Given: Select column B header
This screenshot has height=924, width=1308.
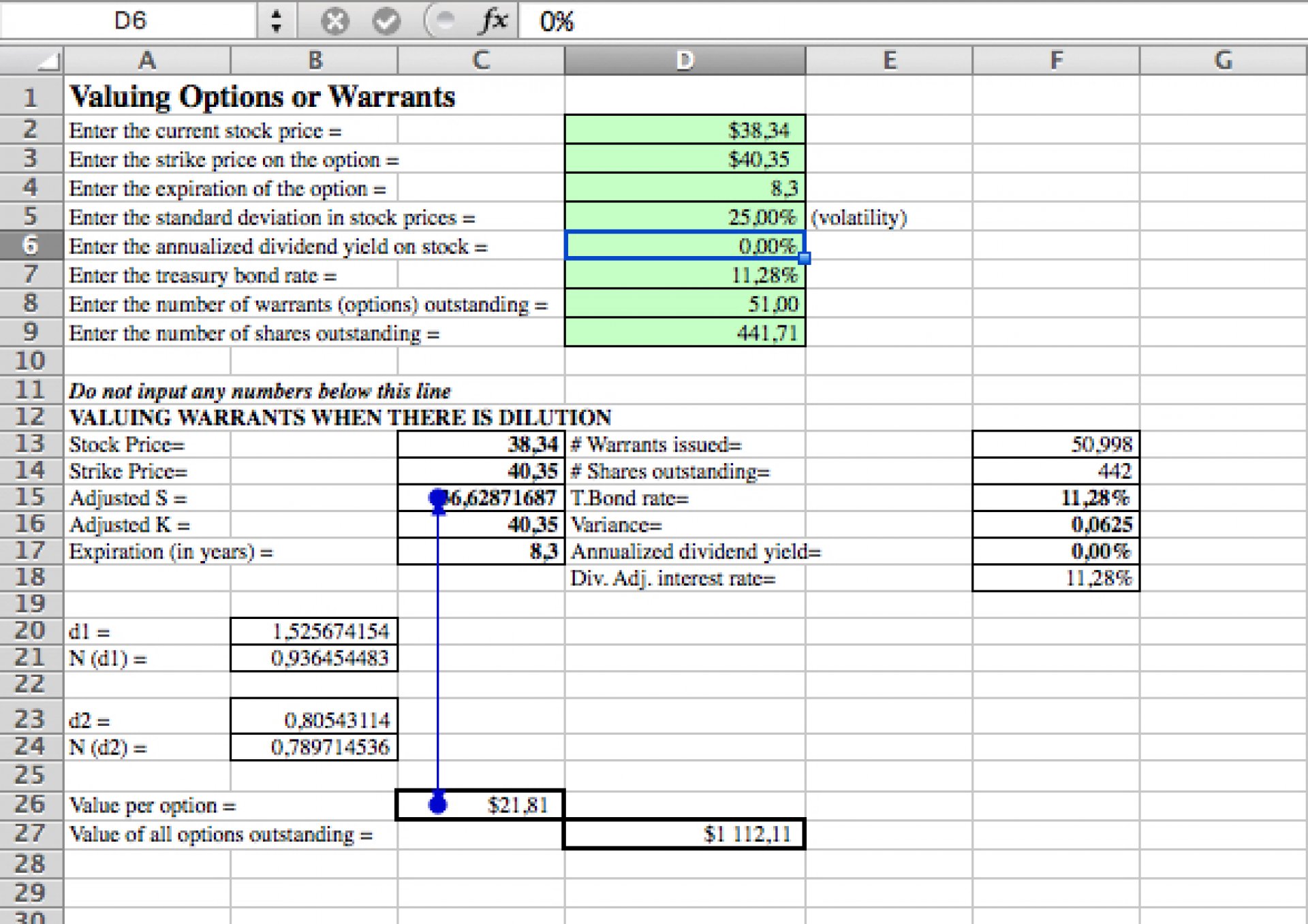Looking at the screenshot, I should pyautogui.click(x=315, y=61).
